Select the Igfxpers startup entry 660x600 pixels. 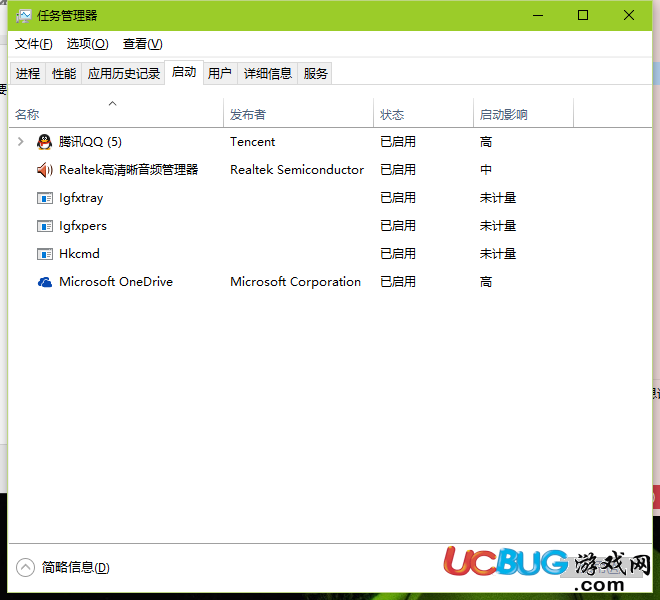(330, 226)
